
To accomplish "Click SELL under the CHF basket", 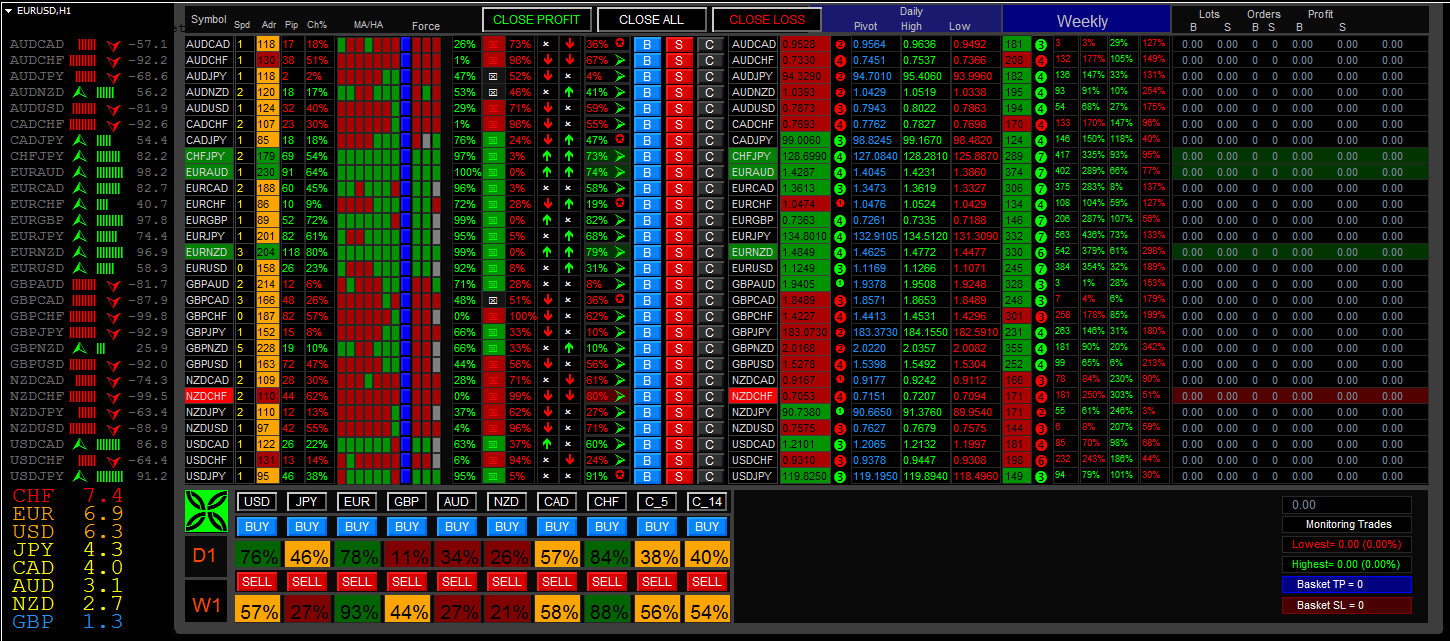I will (607, 581).
